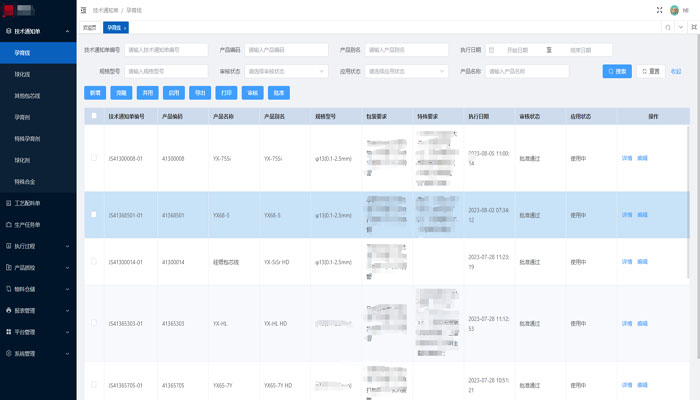This screenshot has width=700, height=400.
Task: Click the 工艺配料单 sidebar icon
Action: tap(8, 202)
